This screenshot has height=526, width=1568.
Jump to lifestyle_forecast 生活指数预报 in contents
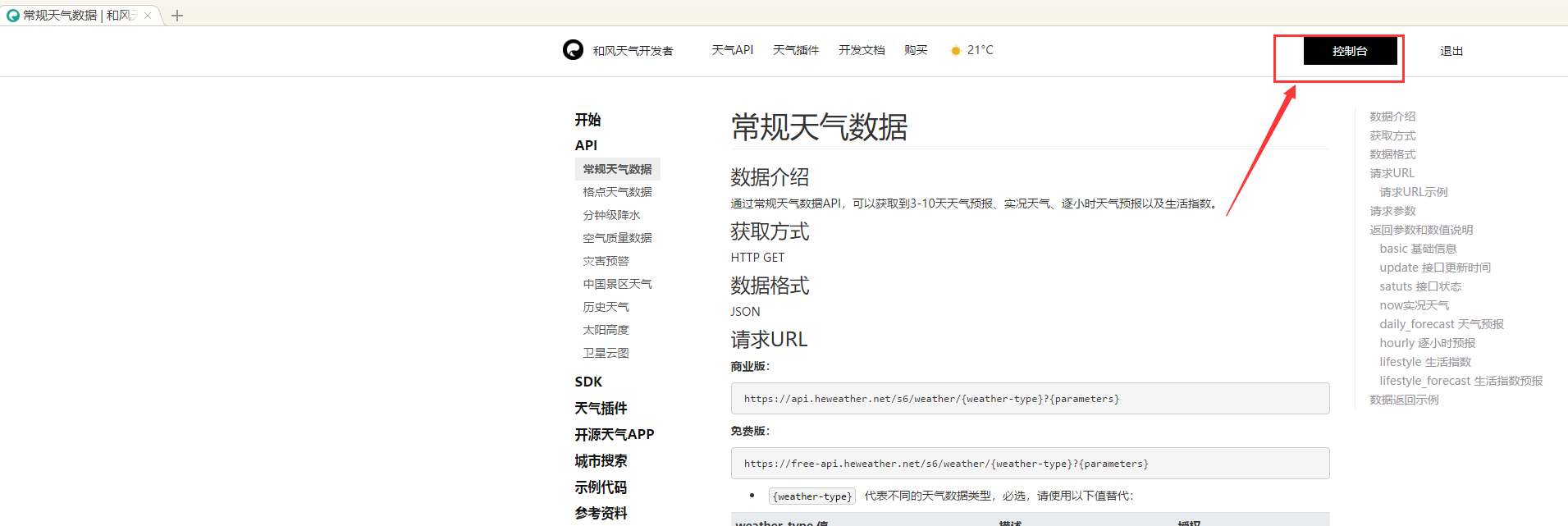coord(1461,381)
